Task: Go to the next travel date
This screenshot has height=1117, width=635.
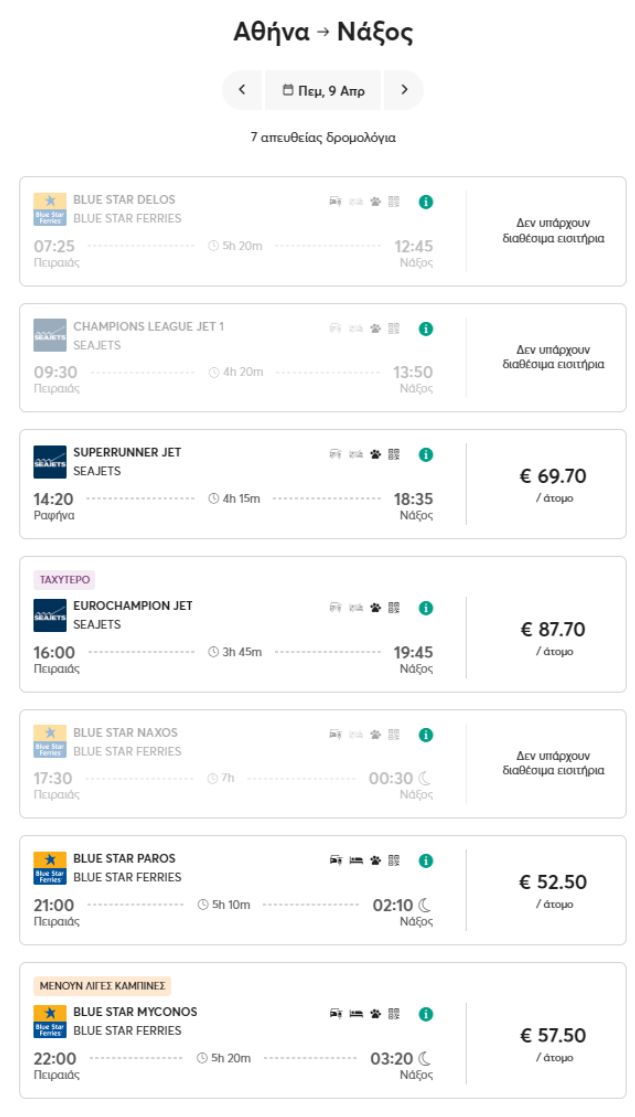Action: (x=404, y=90)
